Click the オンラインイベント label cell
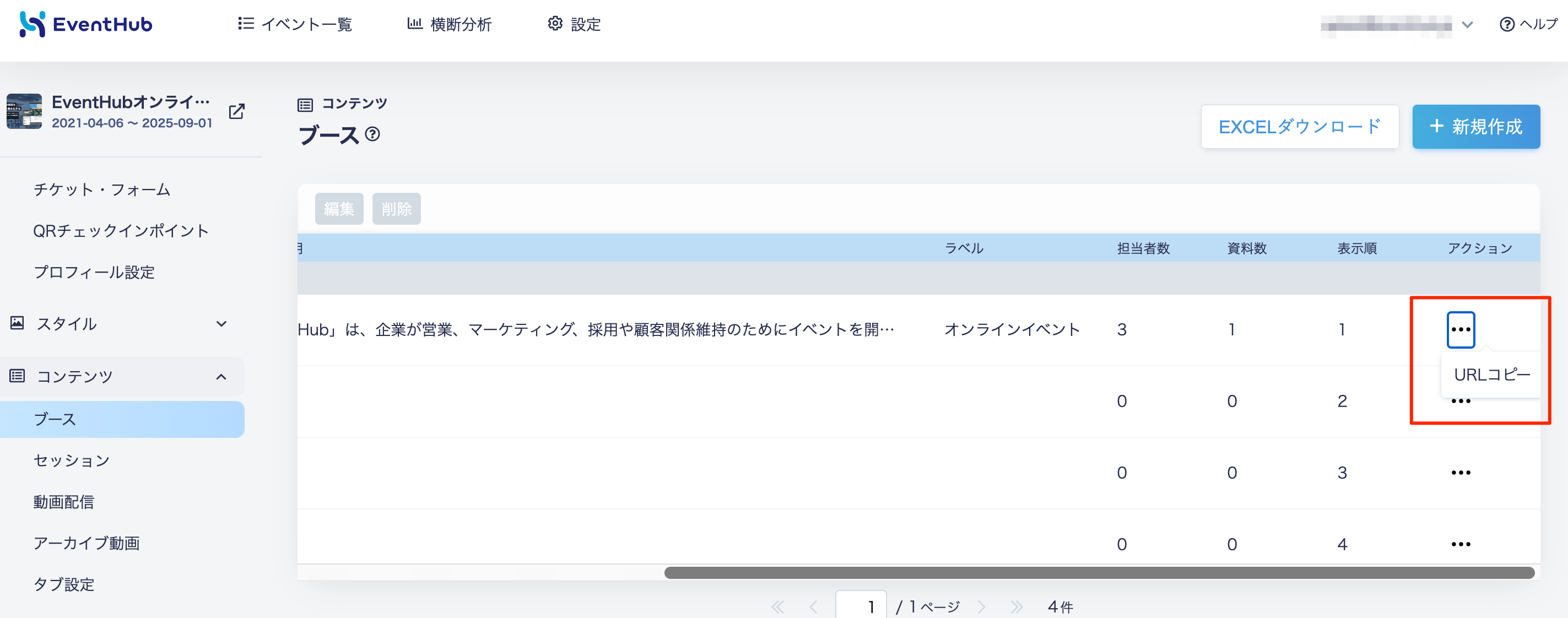This screenshot has width=1568, height=618. 1012,330
